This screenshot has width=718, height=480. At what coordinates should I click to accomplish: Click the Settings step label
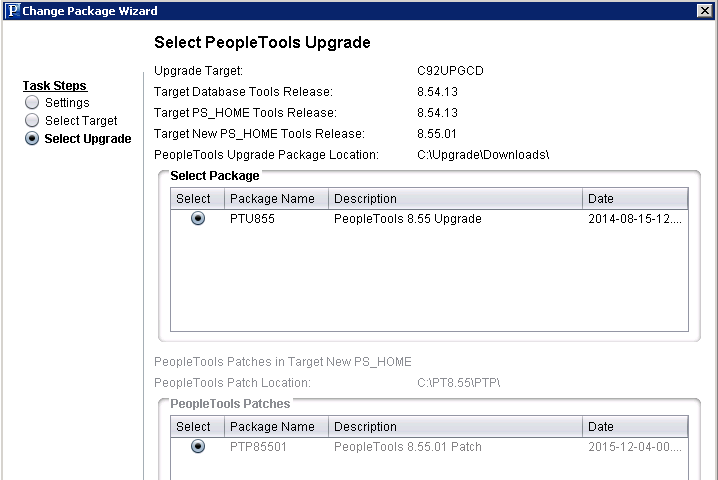pyautogui.click(x=67, y=103)
